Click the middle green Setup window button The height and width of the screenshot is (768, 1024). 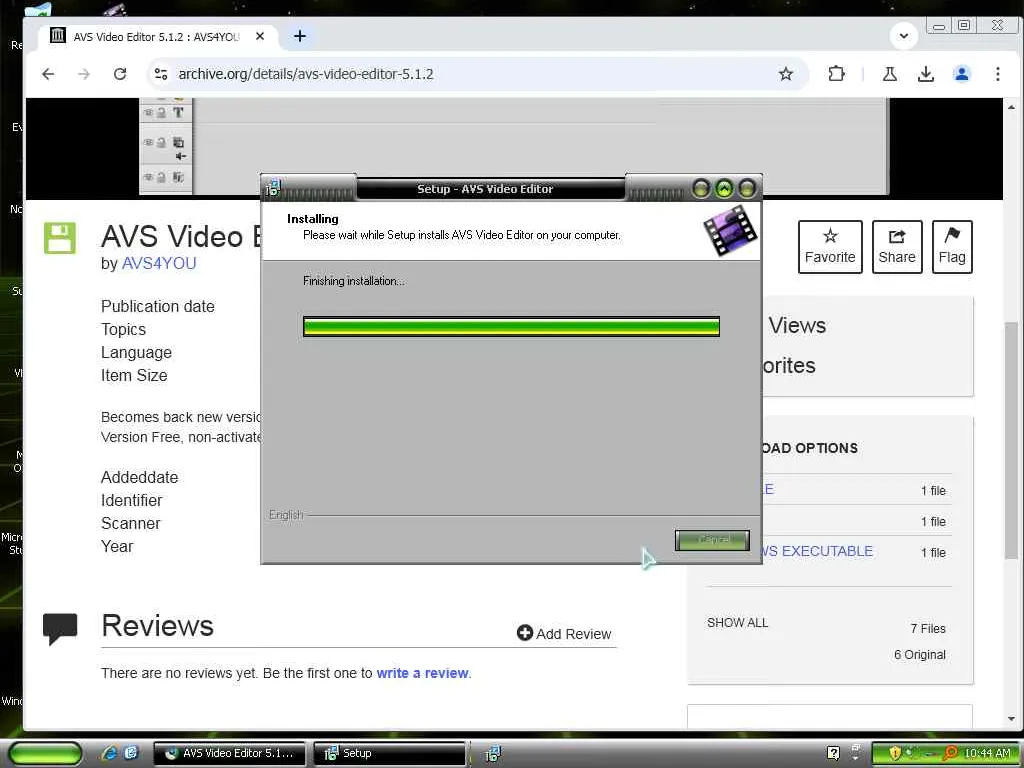(x=724, y=189)
